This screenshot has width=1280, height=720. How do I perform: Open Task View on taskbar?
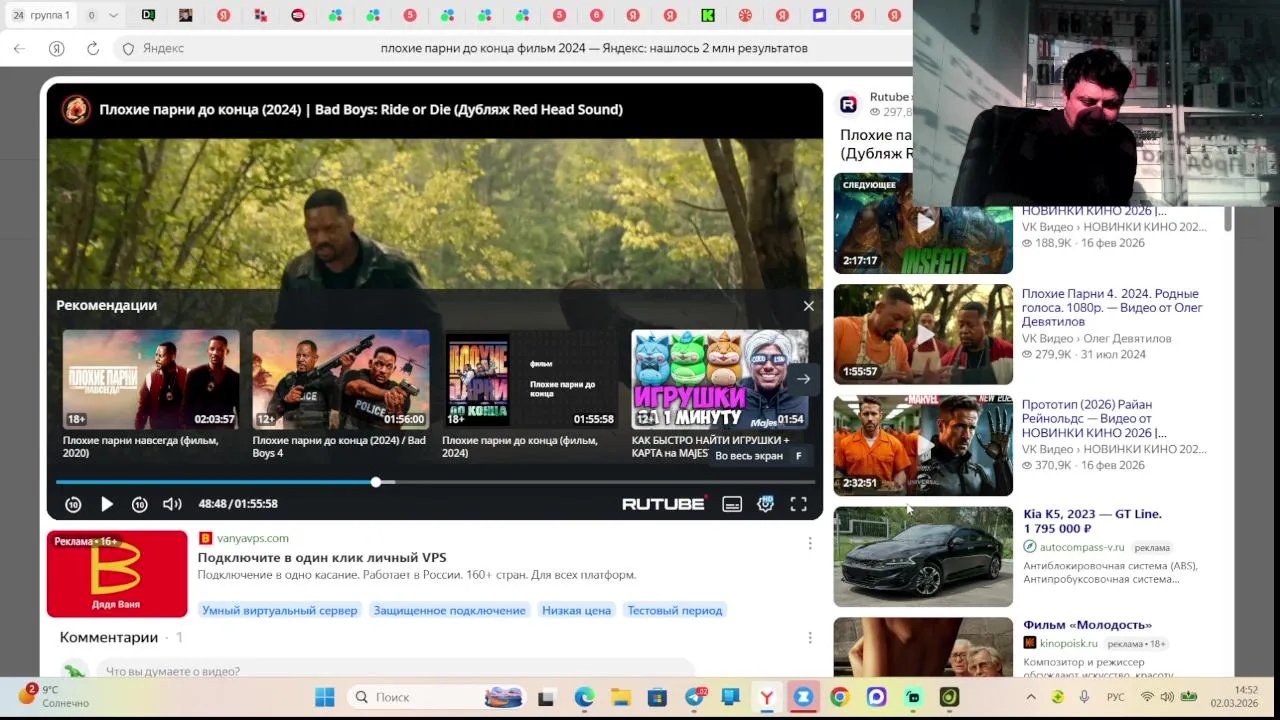point(546,697)
